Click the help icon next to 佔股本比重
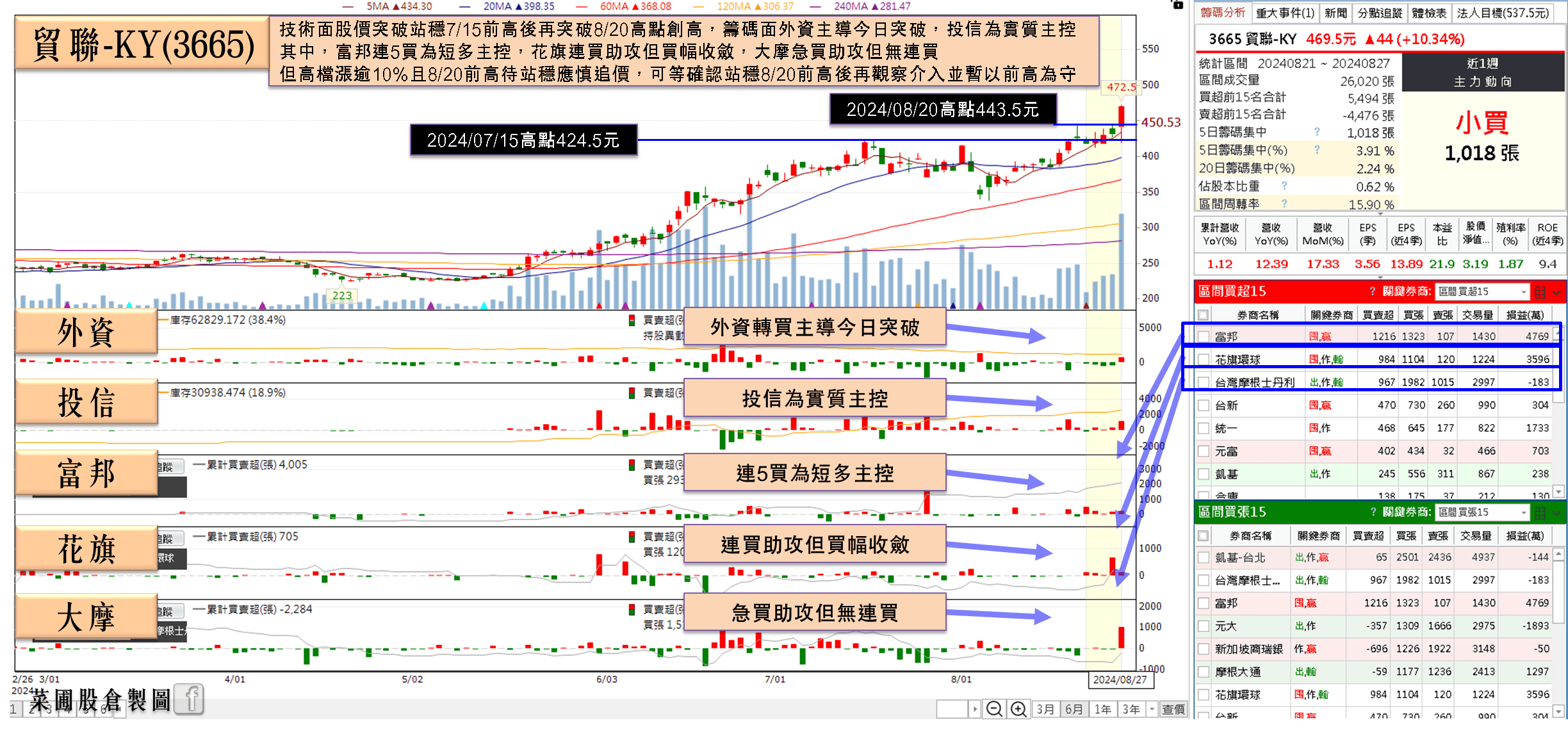1568x734 pixels. pos(1284,186)
